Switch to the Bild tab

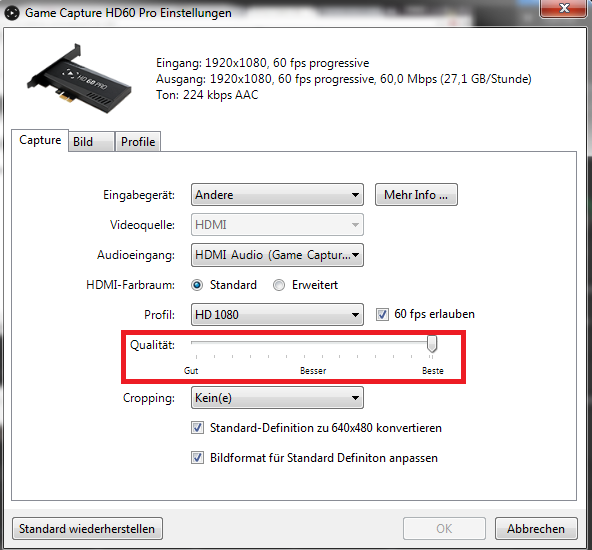coord(91,142)
